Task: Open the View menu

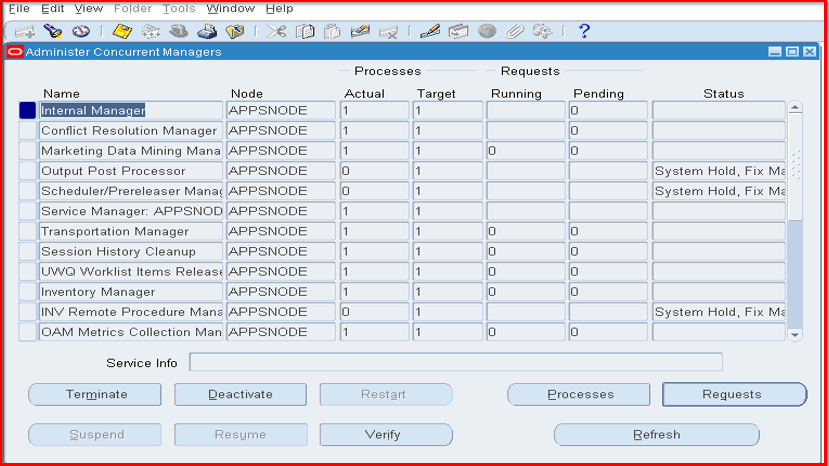Action: (x=88, y=8)
